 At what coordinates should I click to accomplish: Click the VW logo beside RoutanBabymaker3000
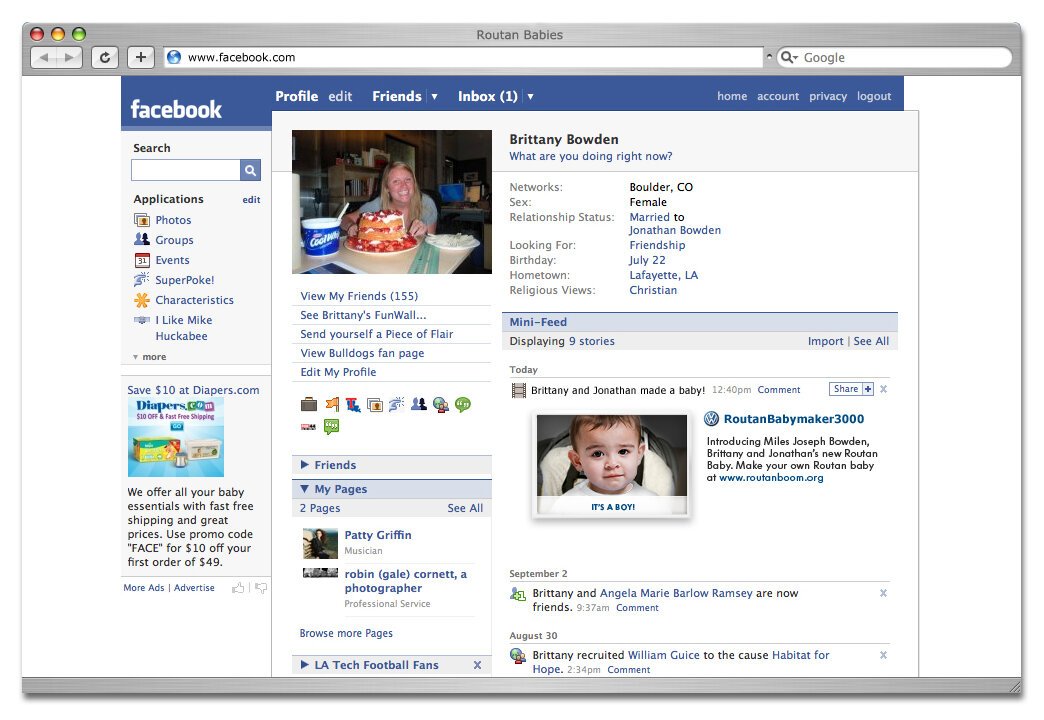pos(712,419)
